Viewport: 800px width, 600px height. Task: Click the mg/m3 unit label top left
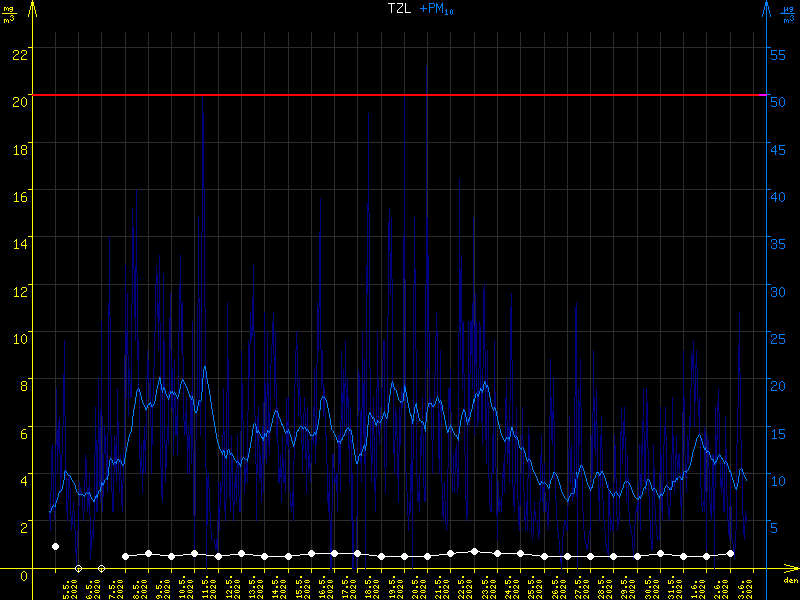[x=9, y=12]
